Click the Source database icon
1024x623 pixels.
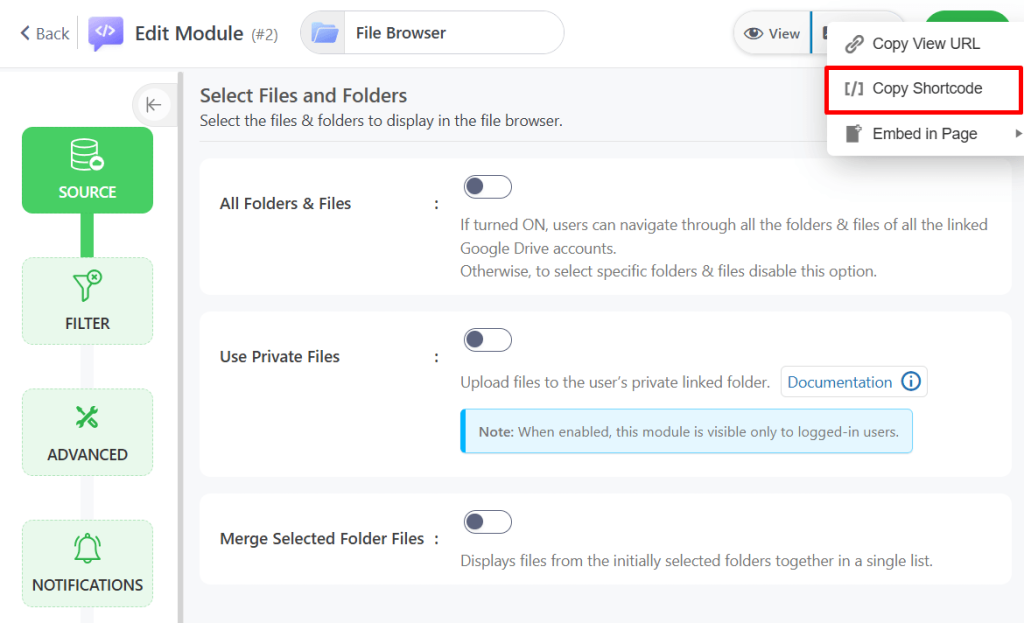[x=87, y=155]
